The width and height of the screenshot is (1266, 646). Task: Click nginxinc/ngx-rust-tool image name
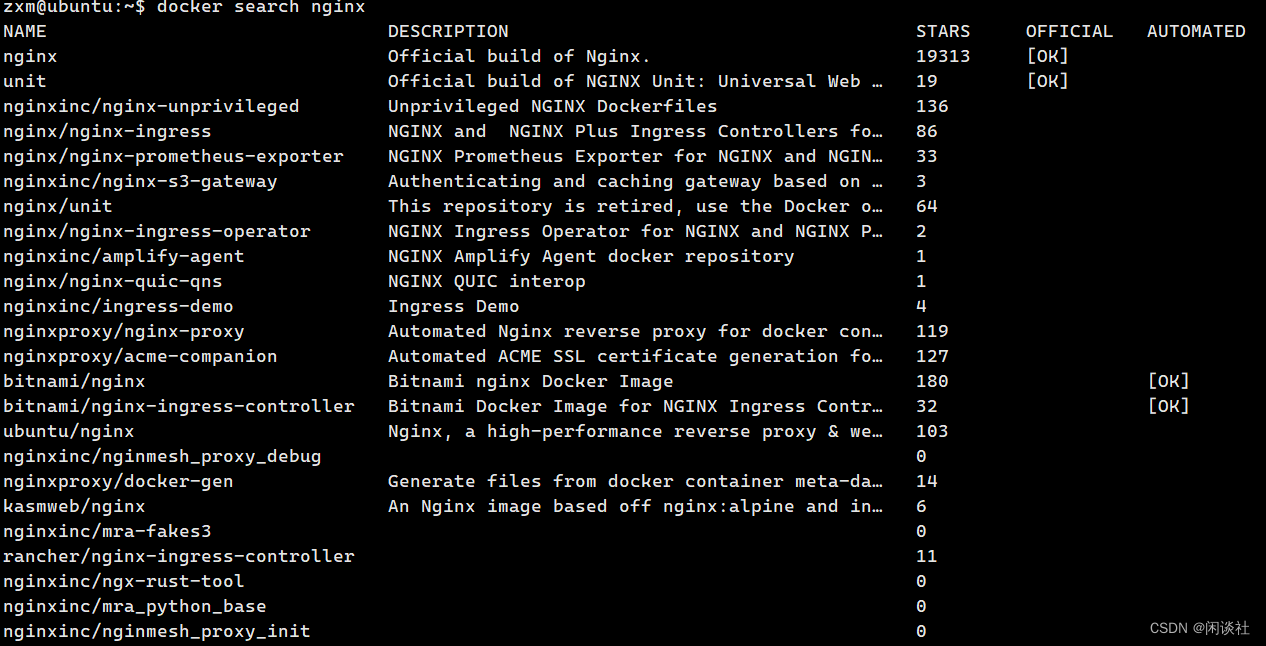pos(123,581)
